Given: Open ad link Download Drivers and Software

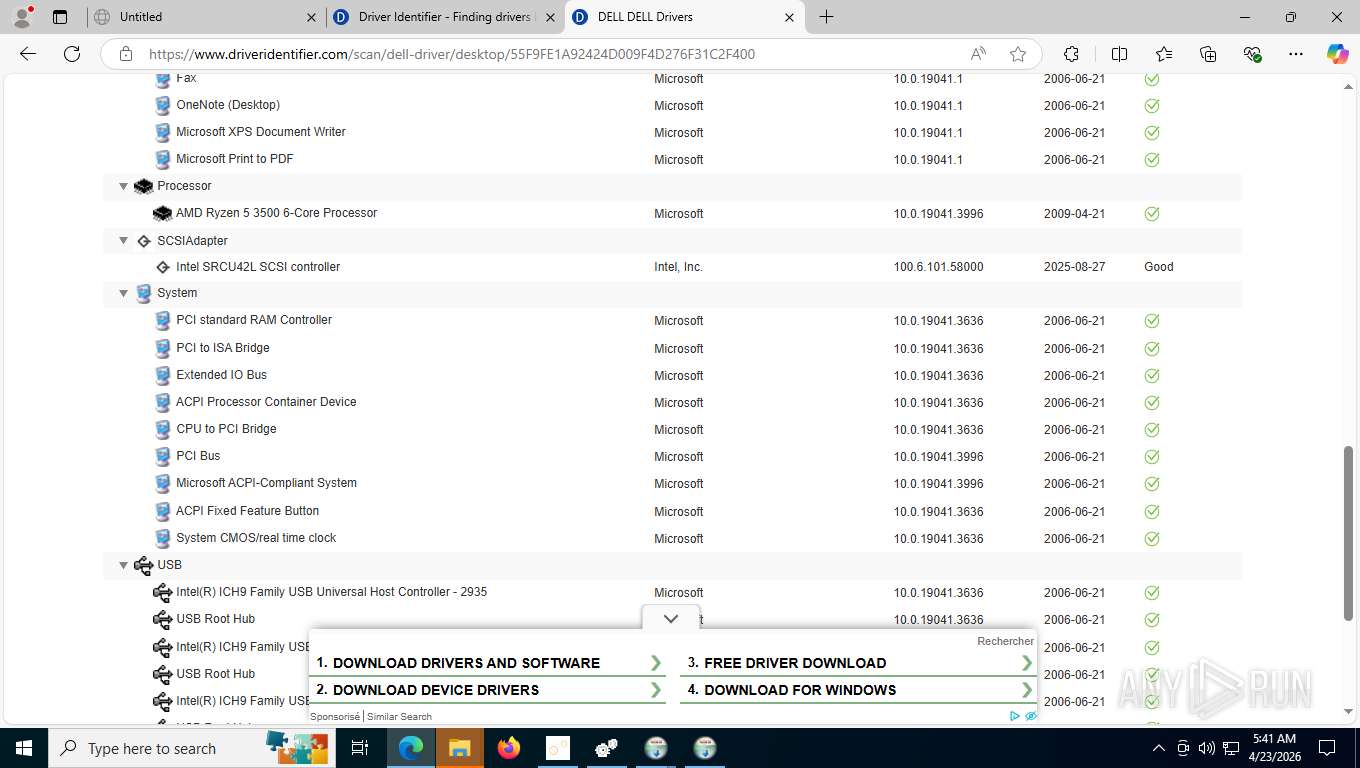Looking at the screenshot, I should tap(489, 663).
